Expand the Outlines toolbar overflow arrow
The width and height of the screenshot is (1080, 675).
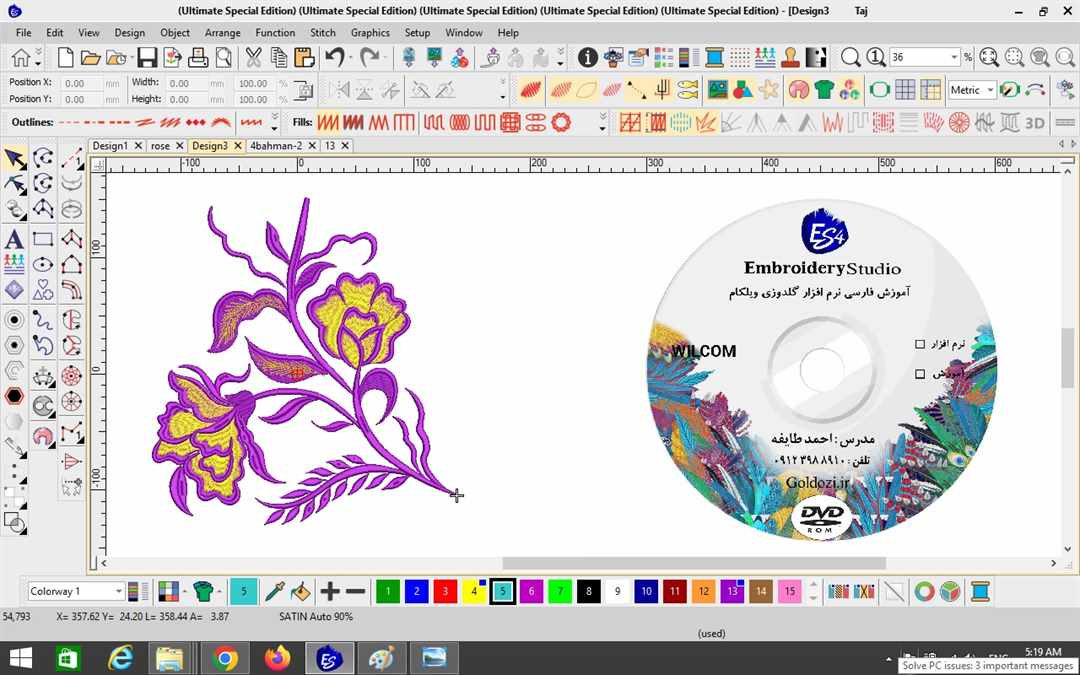275,123
